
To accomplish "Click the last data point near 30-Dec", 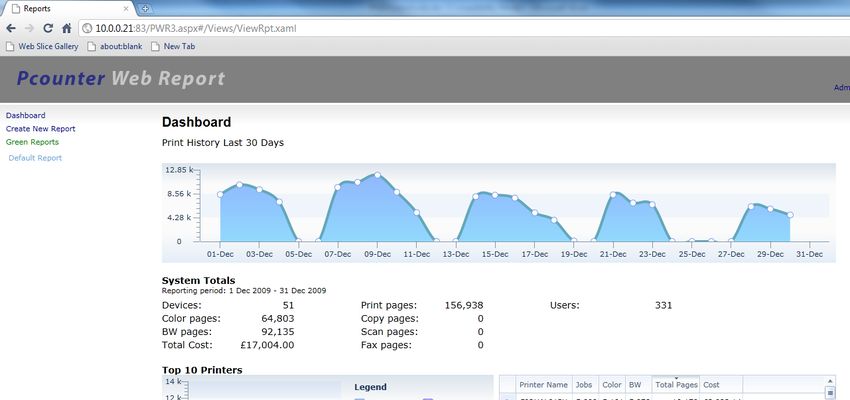I will point(790,215).
